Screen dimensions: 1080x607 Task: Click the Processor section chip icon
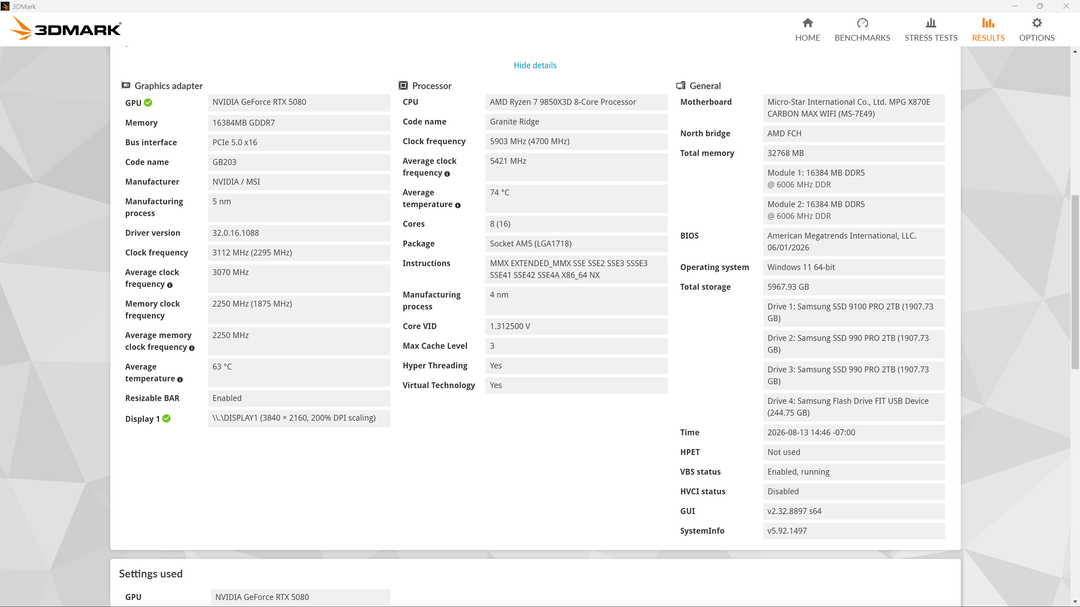(x=403, y=85)
